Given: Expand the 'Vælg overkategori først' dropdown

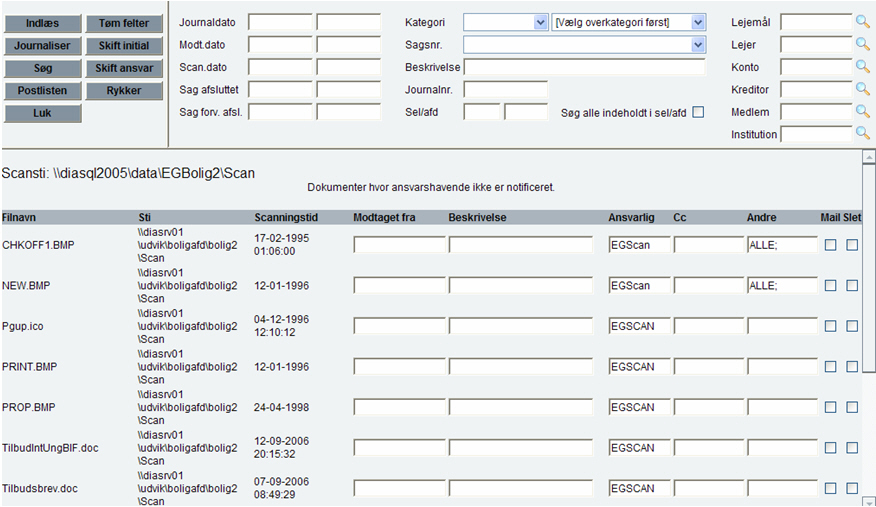Looking at the screenshot, I should [x=629, y=22].
